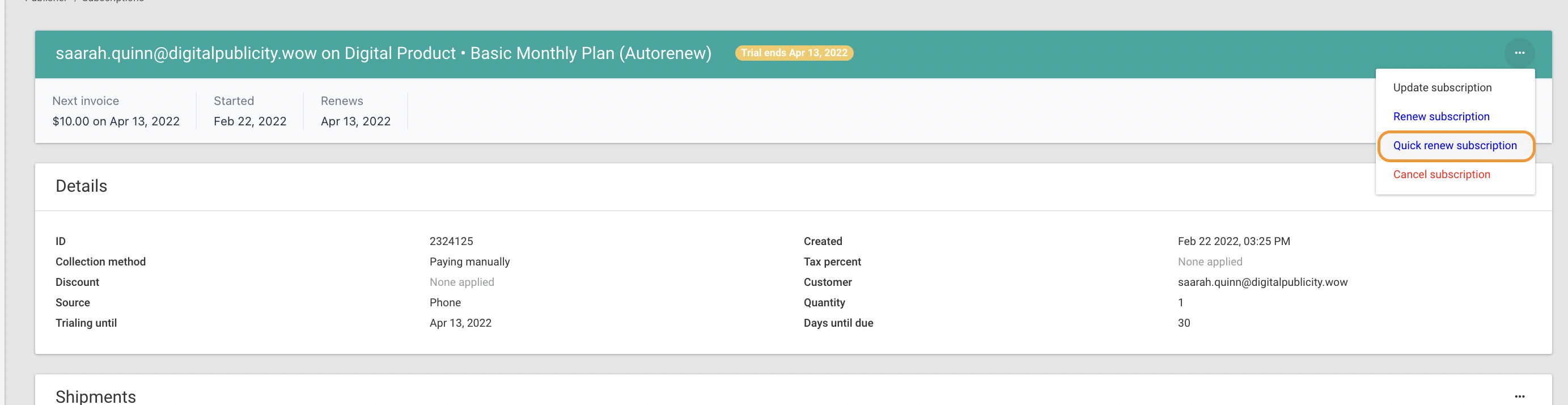This screenshot has height=405, width=1568.
Task: Open the Shipments panel three-dot menu
Action: (1519, 396)
